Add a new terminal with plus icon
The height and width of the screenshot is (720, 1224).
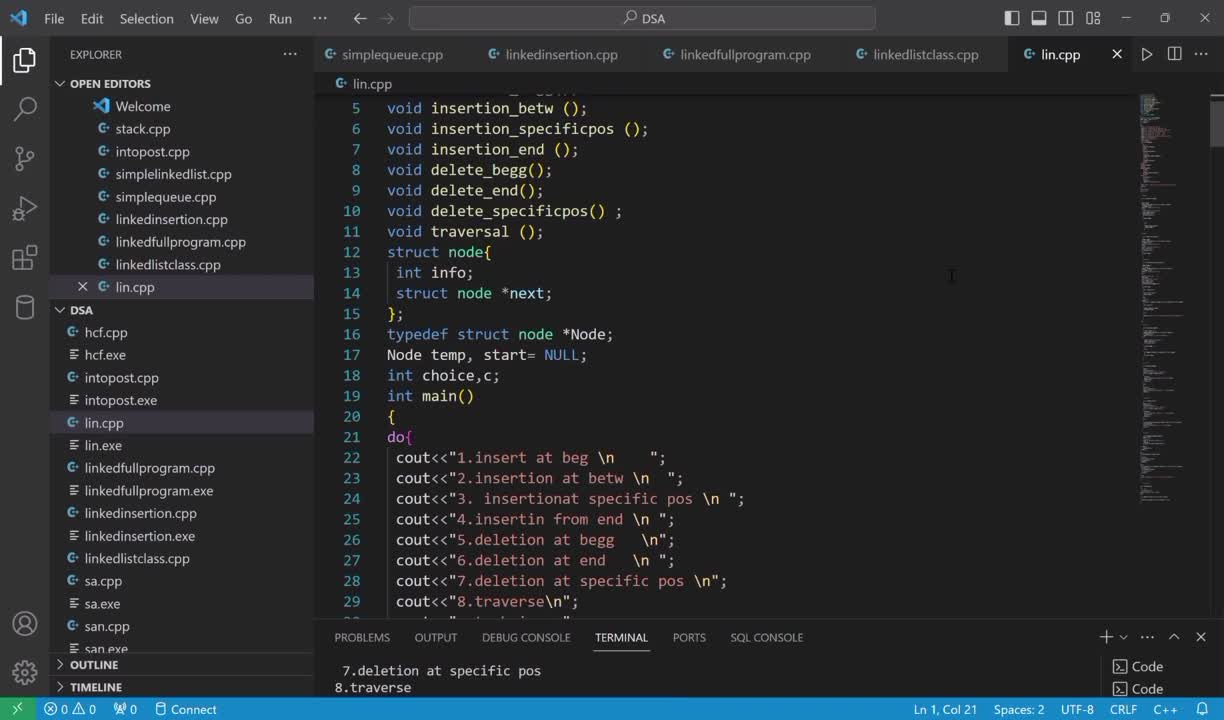click(x=1106, y=637)
